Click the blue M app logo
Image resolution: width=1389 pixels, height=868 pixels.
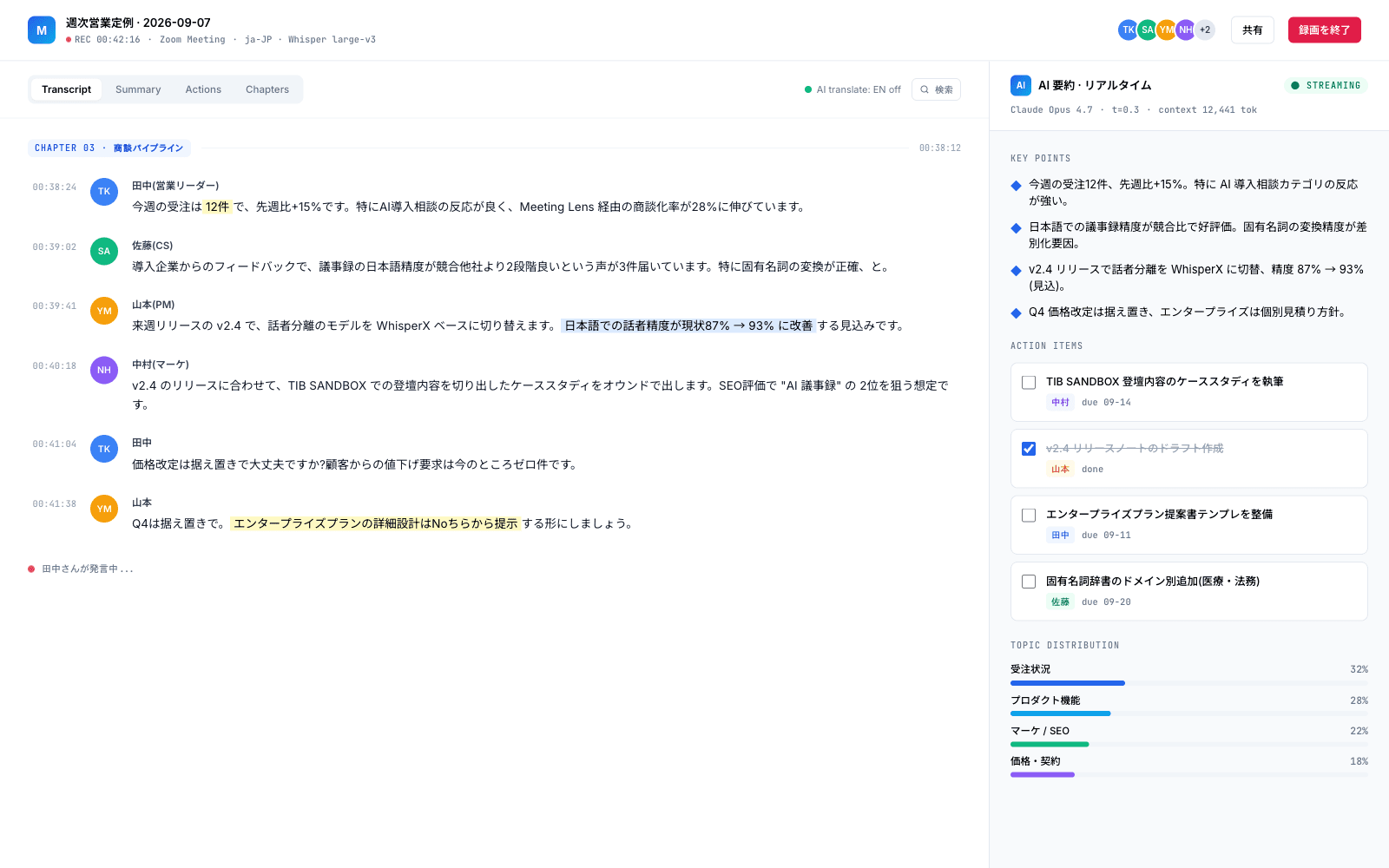[x=42, y=30]
